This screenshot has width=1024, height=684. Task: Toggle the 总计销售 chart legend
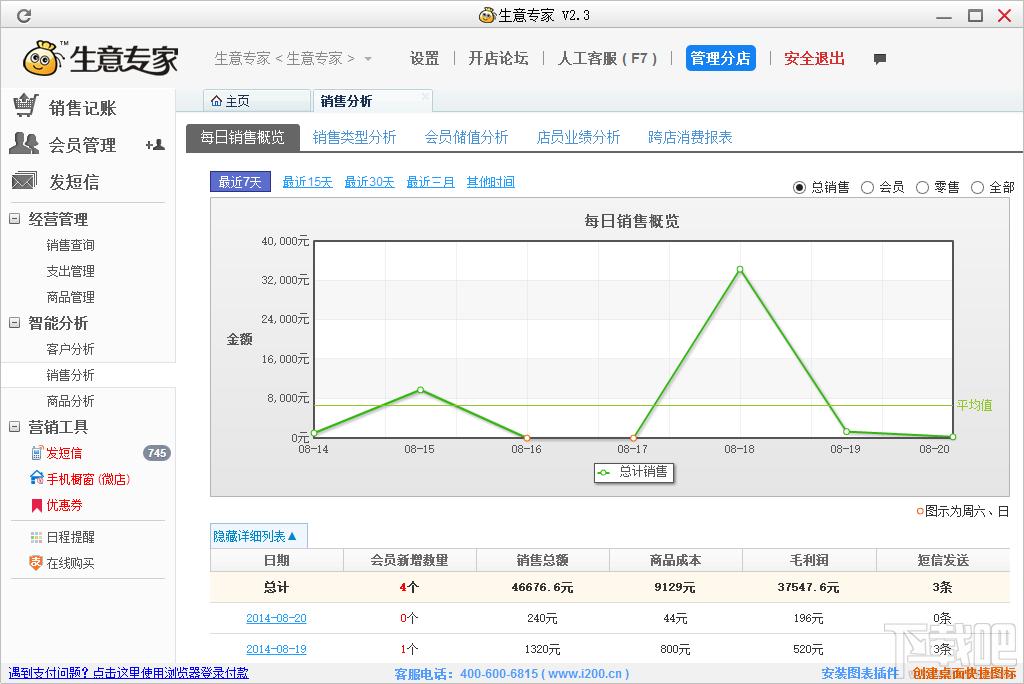click(x=633, y=472)
